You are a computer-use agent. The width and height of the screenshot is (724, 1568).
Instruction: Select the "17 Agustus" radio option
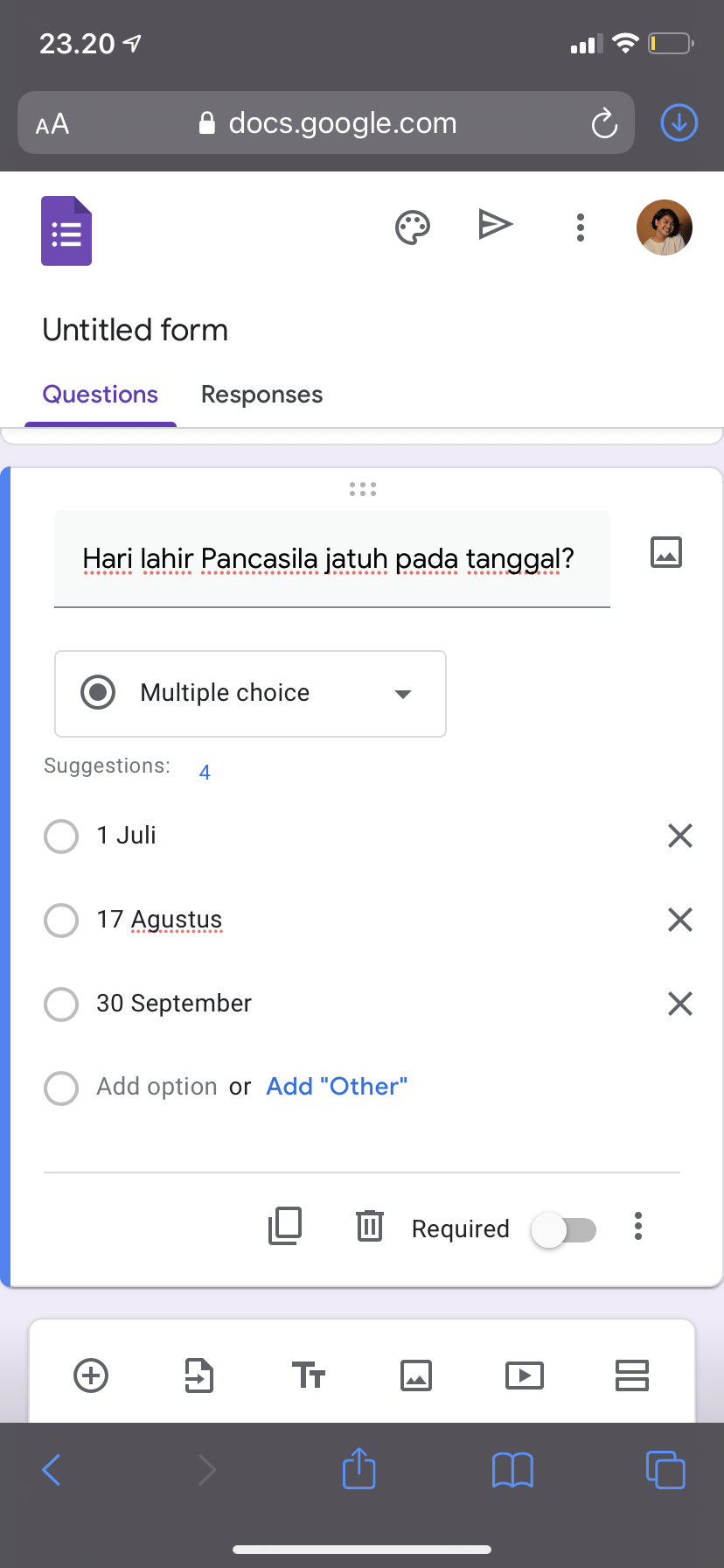click(61, 920)
